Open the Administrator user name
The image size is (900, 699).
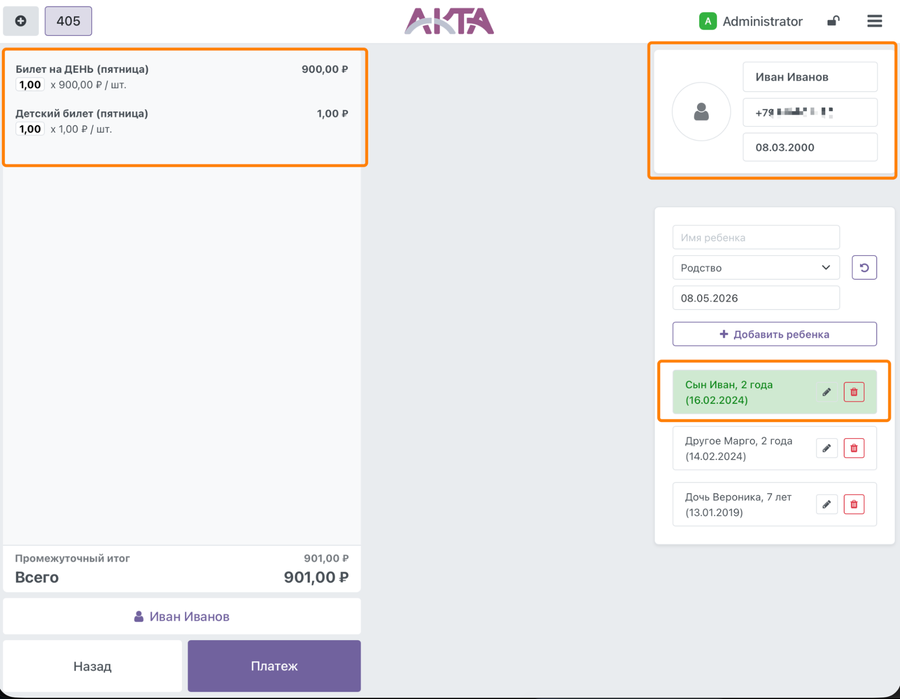pyautogui.click(x=762, y=21)
